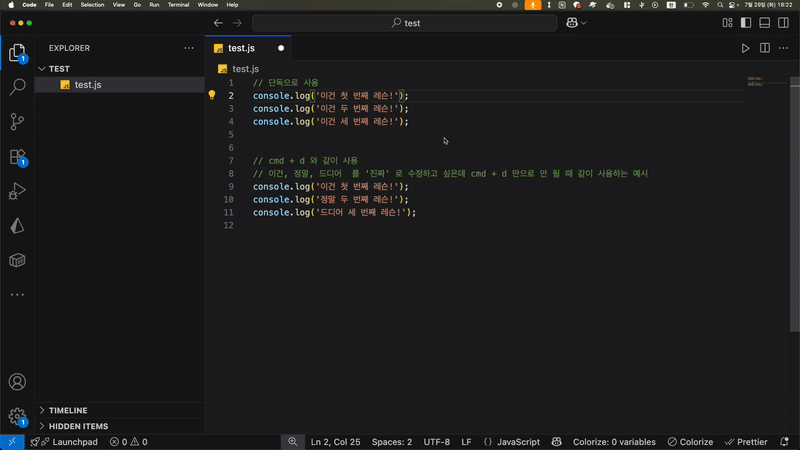Toggle the Secondary Side Bar visibility

[784, 23]
